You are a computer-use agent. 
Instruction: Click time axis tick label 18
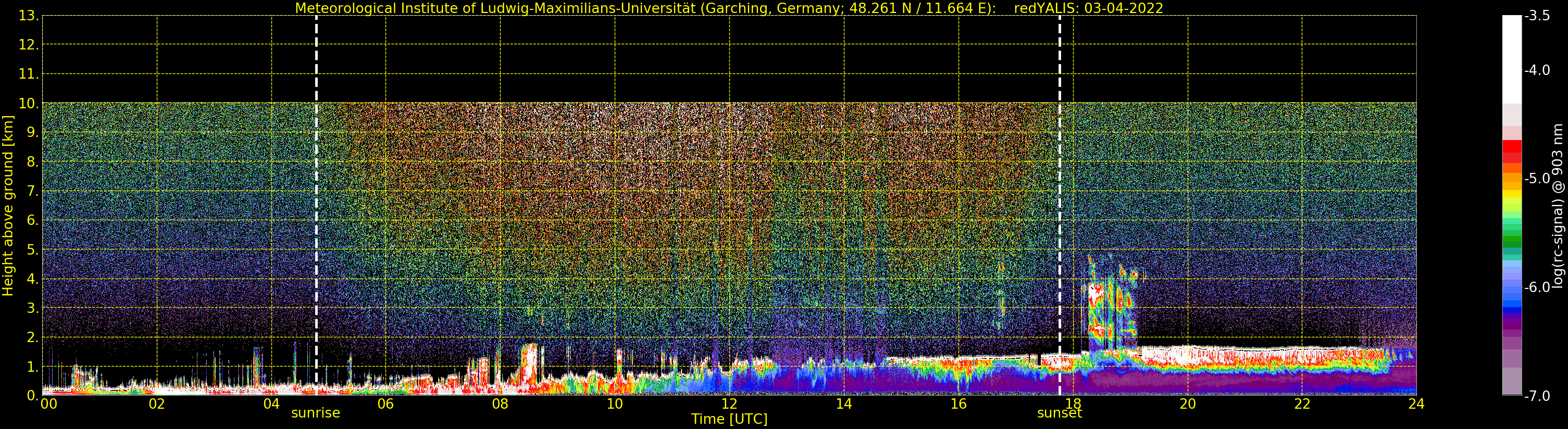coord(1073,403)
